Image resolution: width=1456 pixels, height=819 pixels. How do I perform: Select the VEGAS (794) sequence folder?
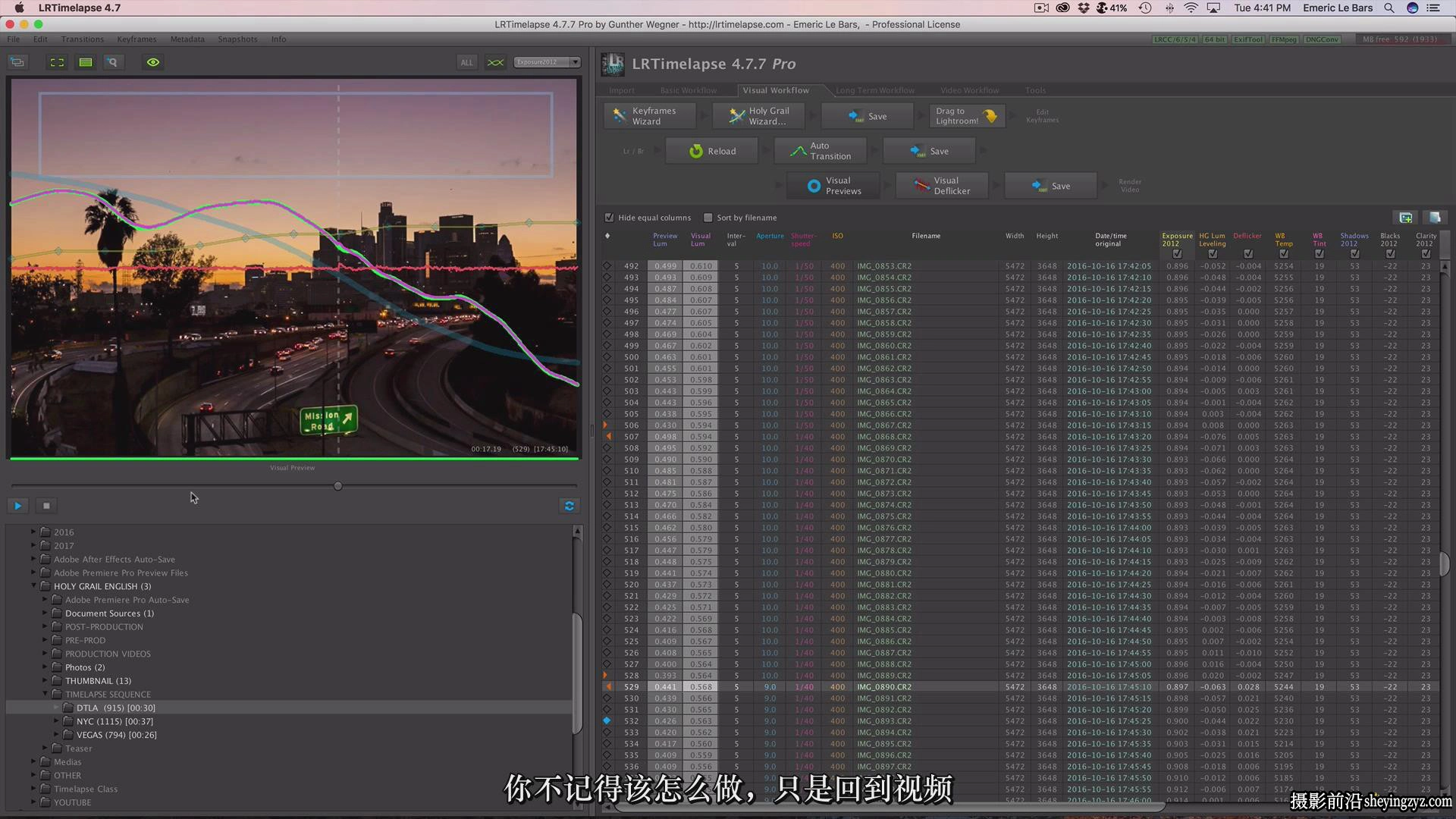click(x=117, y=735)
